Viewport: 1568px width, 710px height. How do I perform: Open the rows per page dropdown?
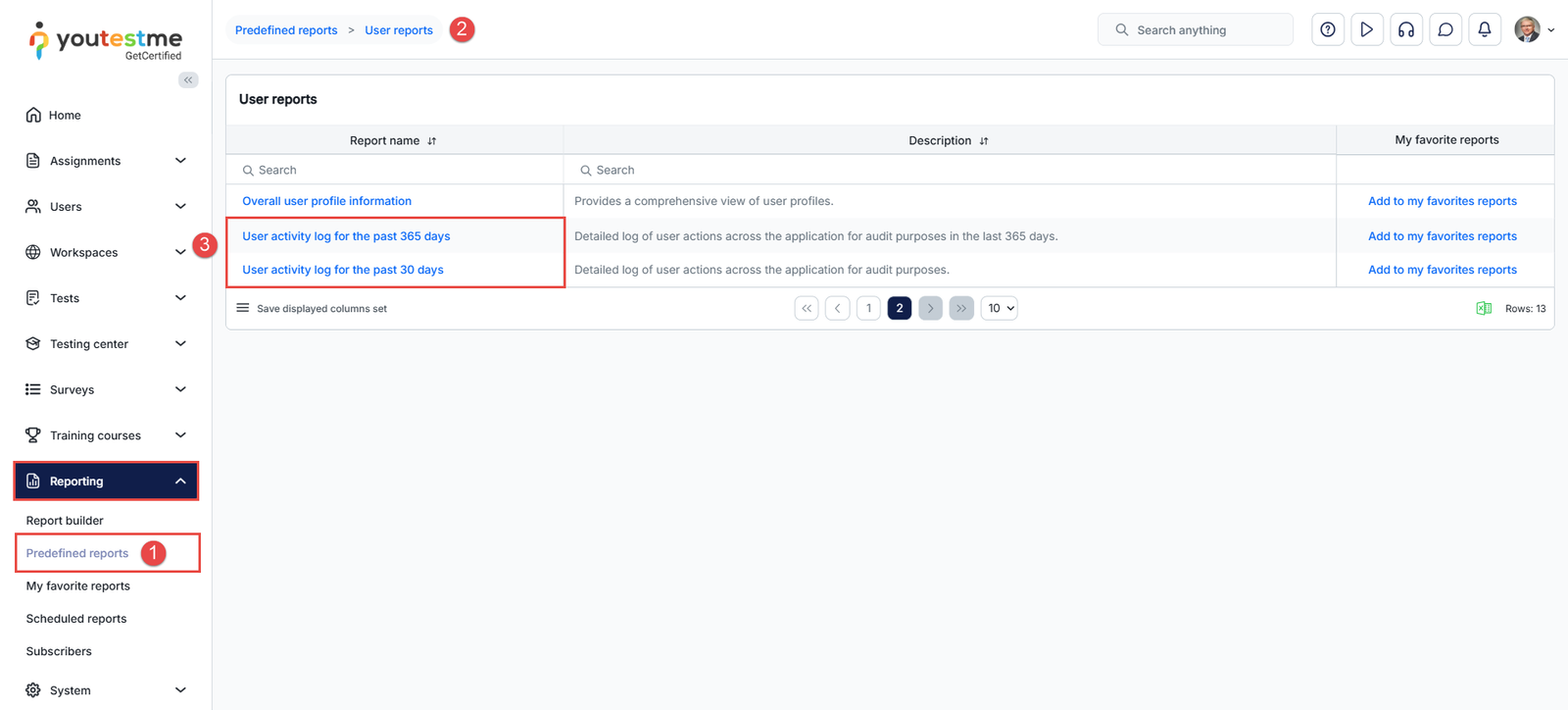(1000, 309)
